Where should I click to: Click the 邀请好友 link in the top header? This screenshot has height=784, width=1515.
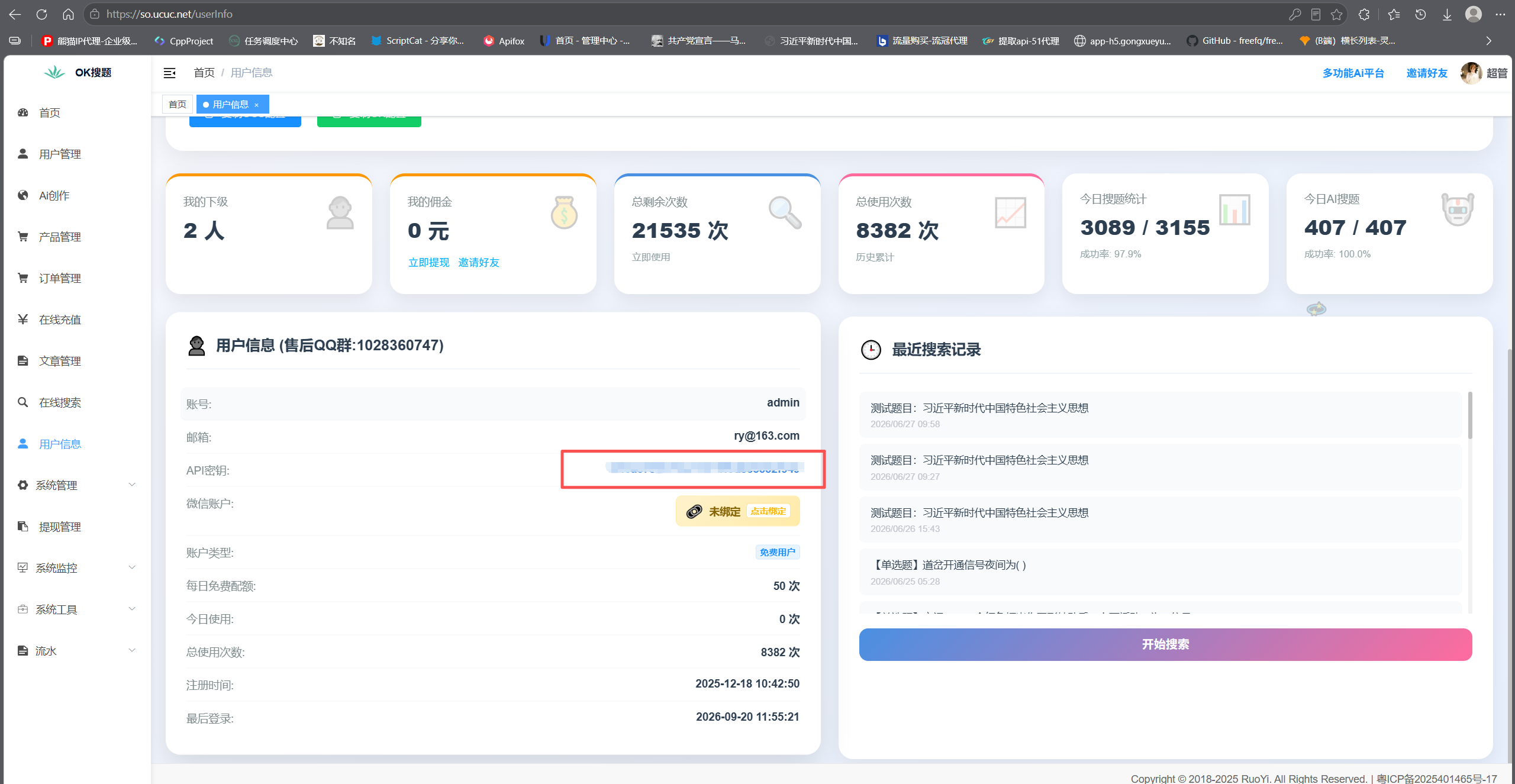point(1427,73)
